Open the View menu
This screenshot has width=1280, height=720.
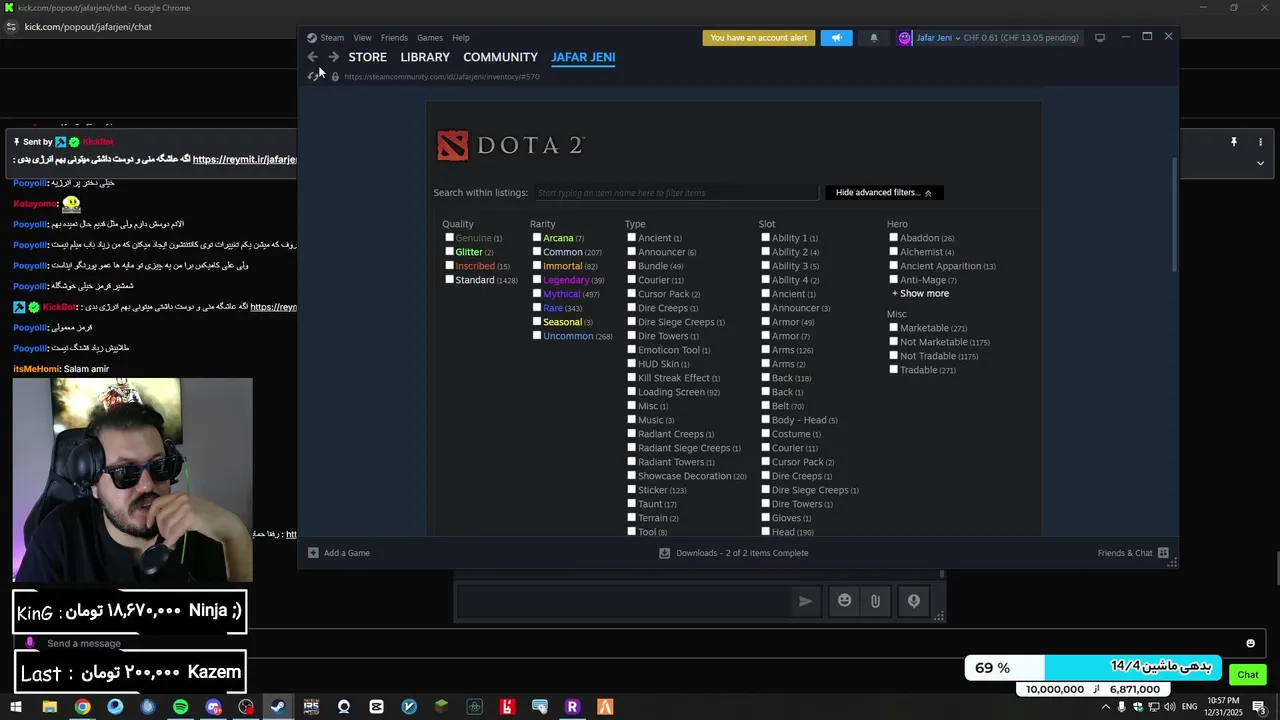coord(362,38)
